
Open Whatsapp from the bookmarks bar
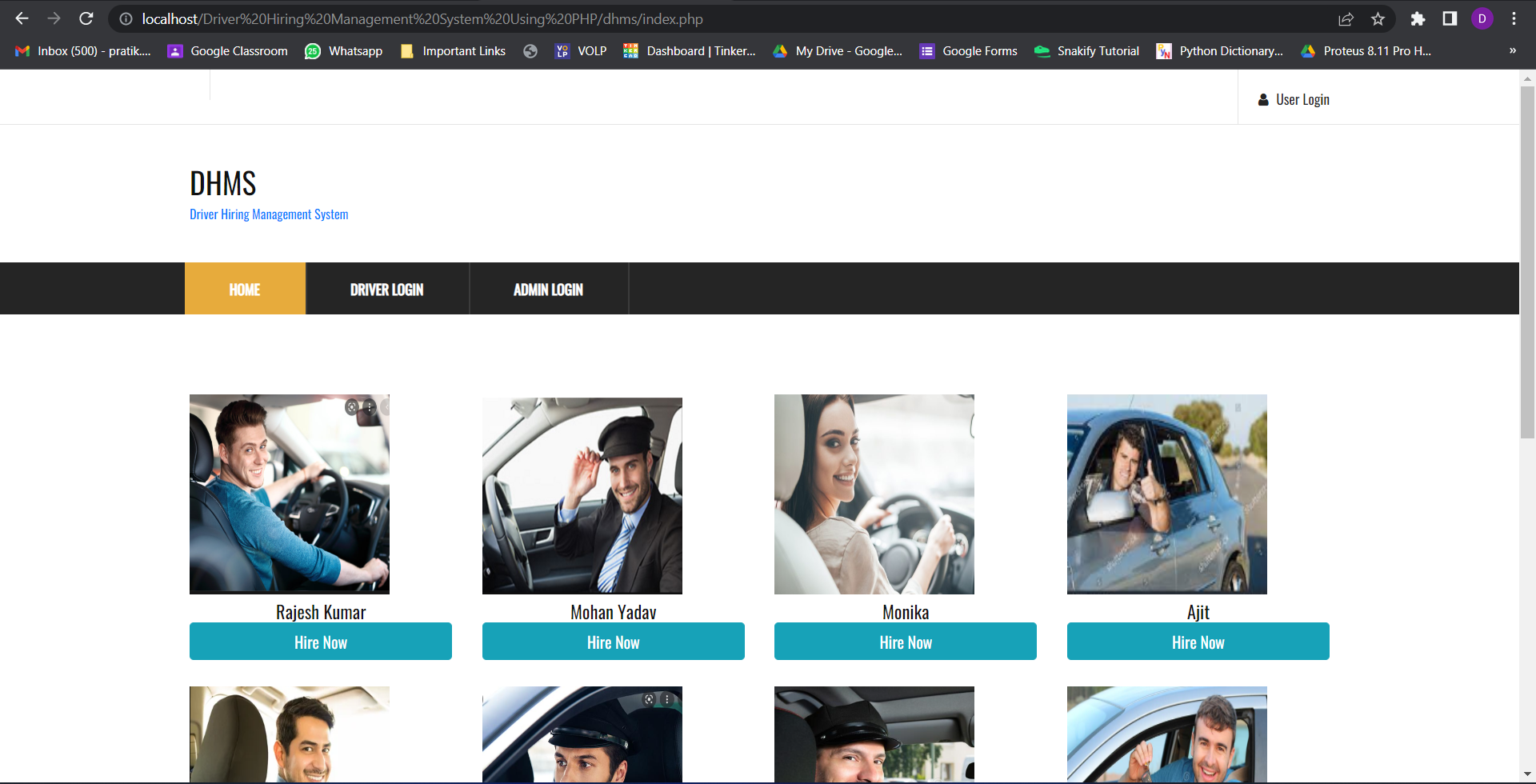tap(343, 50)
